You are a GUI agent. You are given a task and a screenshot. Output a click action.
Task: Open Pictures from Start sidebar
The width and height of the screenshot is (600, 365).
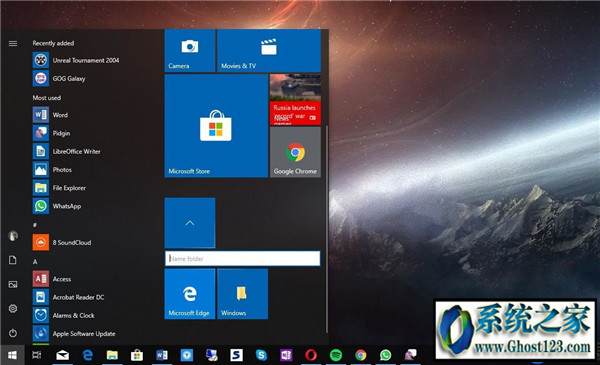[x=13, y=284]
